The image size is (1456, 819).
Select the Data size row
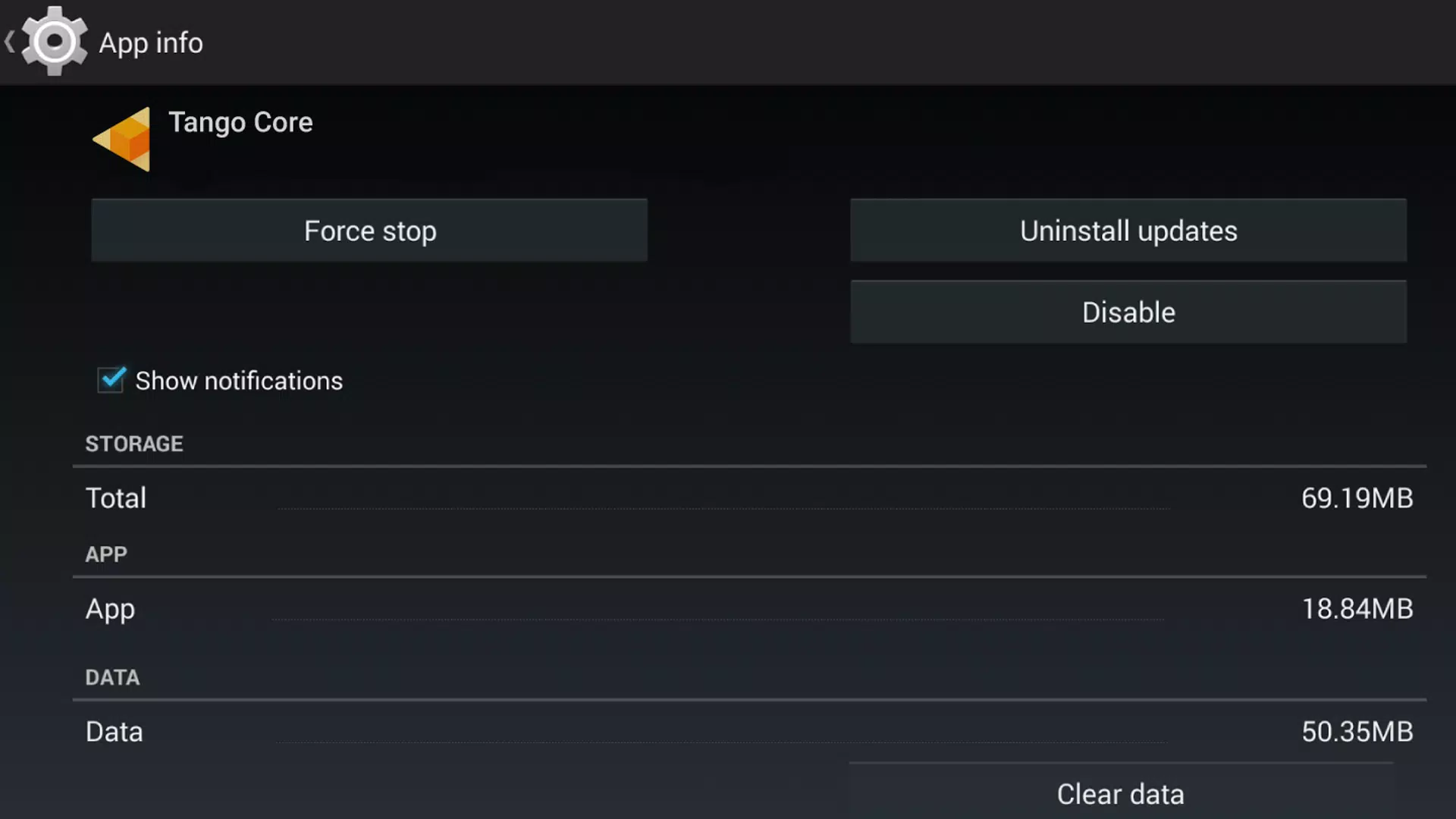tap(749, 732)
